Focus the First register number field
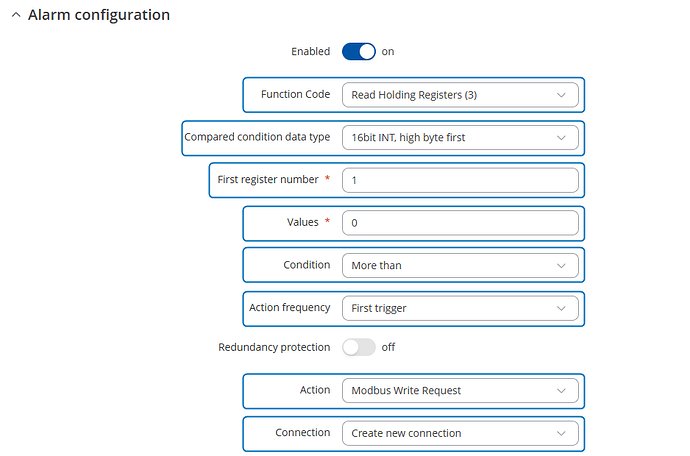 click(460, 180)
